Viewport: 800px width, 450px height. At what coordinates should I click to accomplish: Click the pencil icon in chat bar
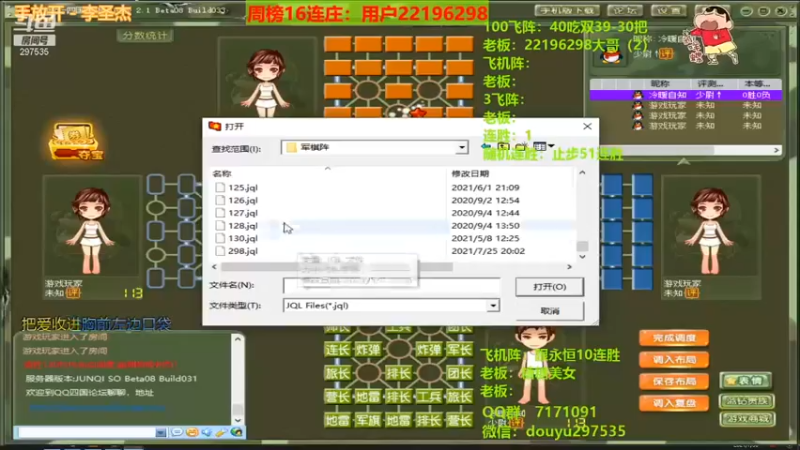221,432
